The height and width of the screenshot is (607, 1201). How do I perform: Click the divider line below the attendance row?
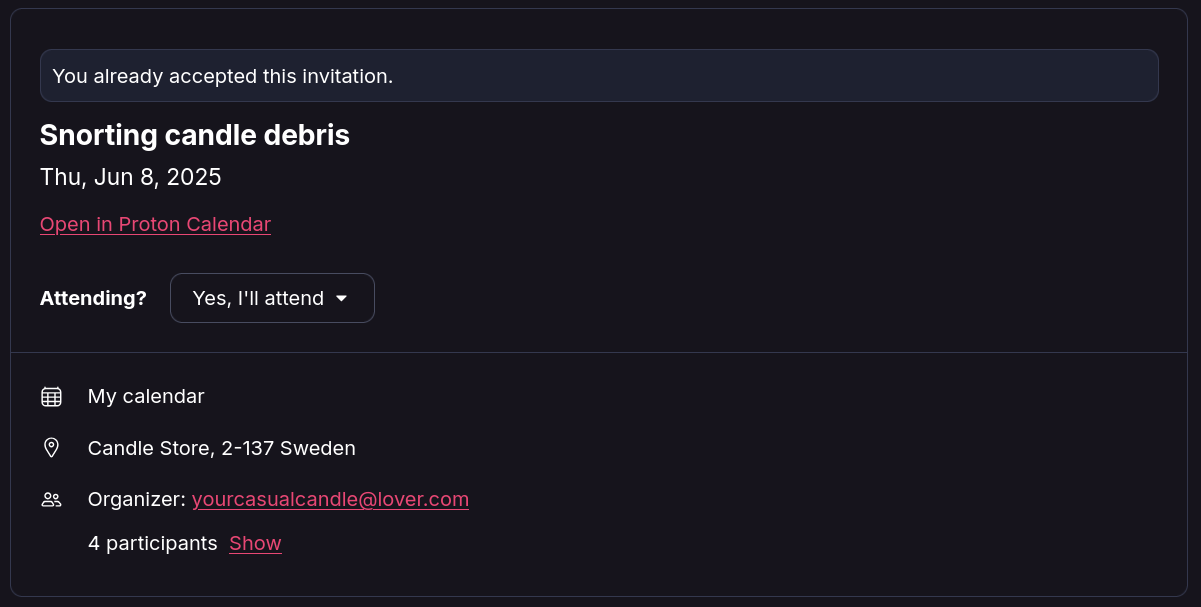point(599,352)
